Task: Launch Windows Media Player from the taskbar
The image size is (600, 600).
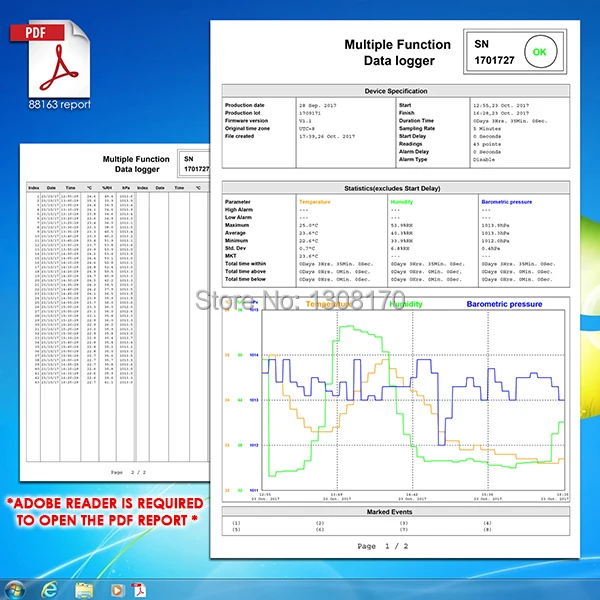Action: pos(117,590)
